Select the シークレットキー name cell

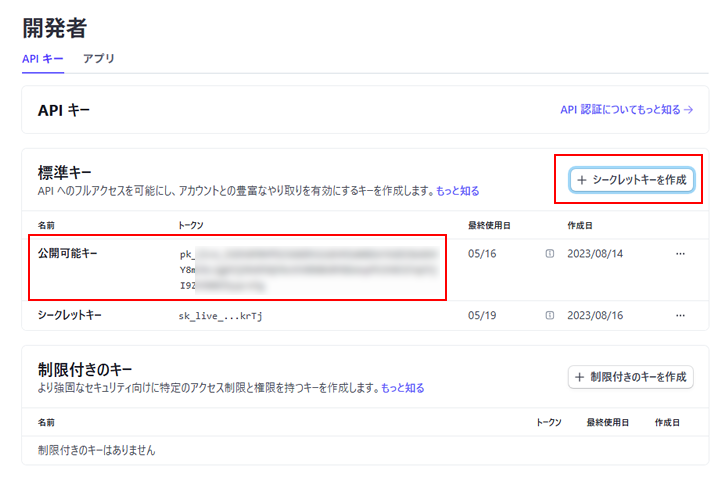point(70,316)
